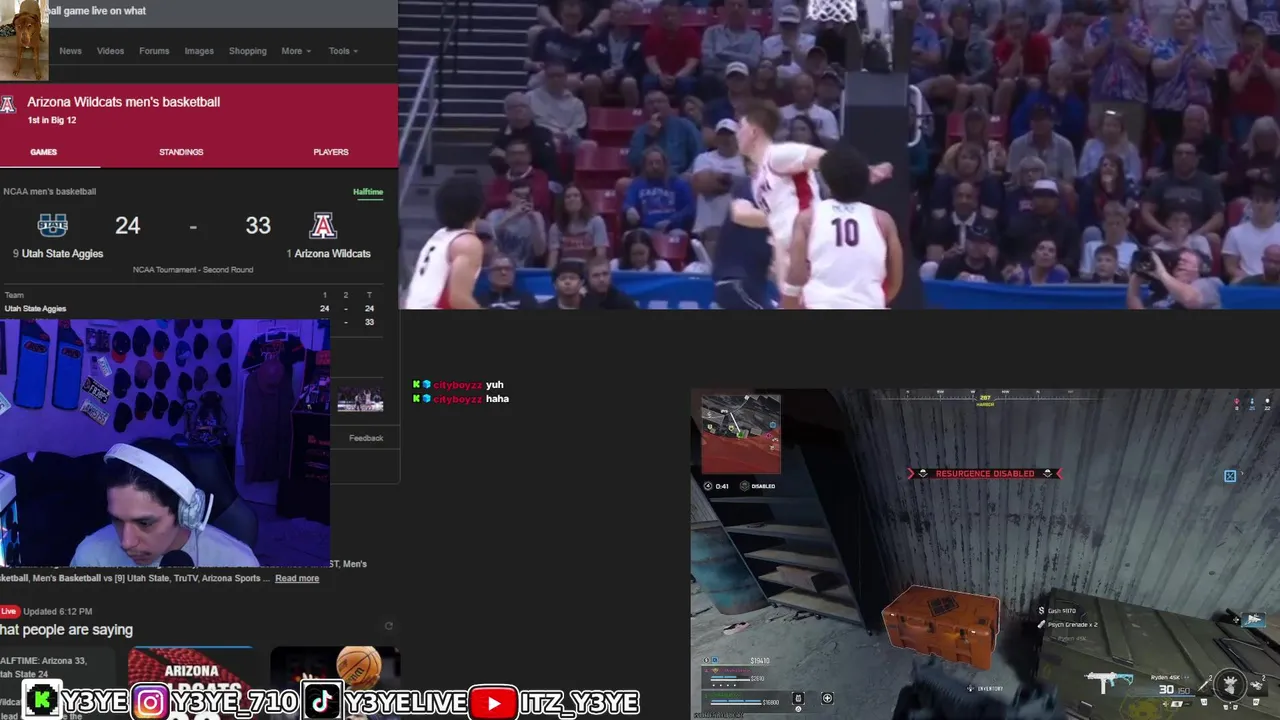Click the dollar icon next to Cash loot
Screen dimensions: 1280x720
point(1041,611)
